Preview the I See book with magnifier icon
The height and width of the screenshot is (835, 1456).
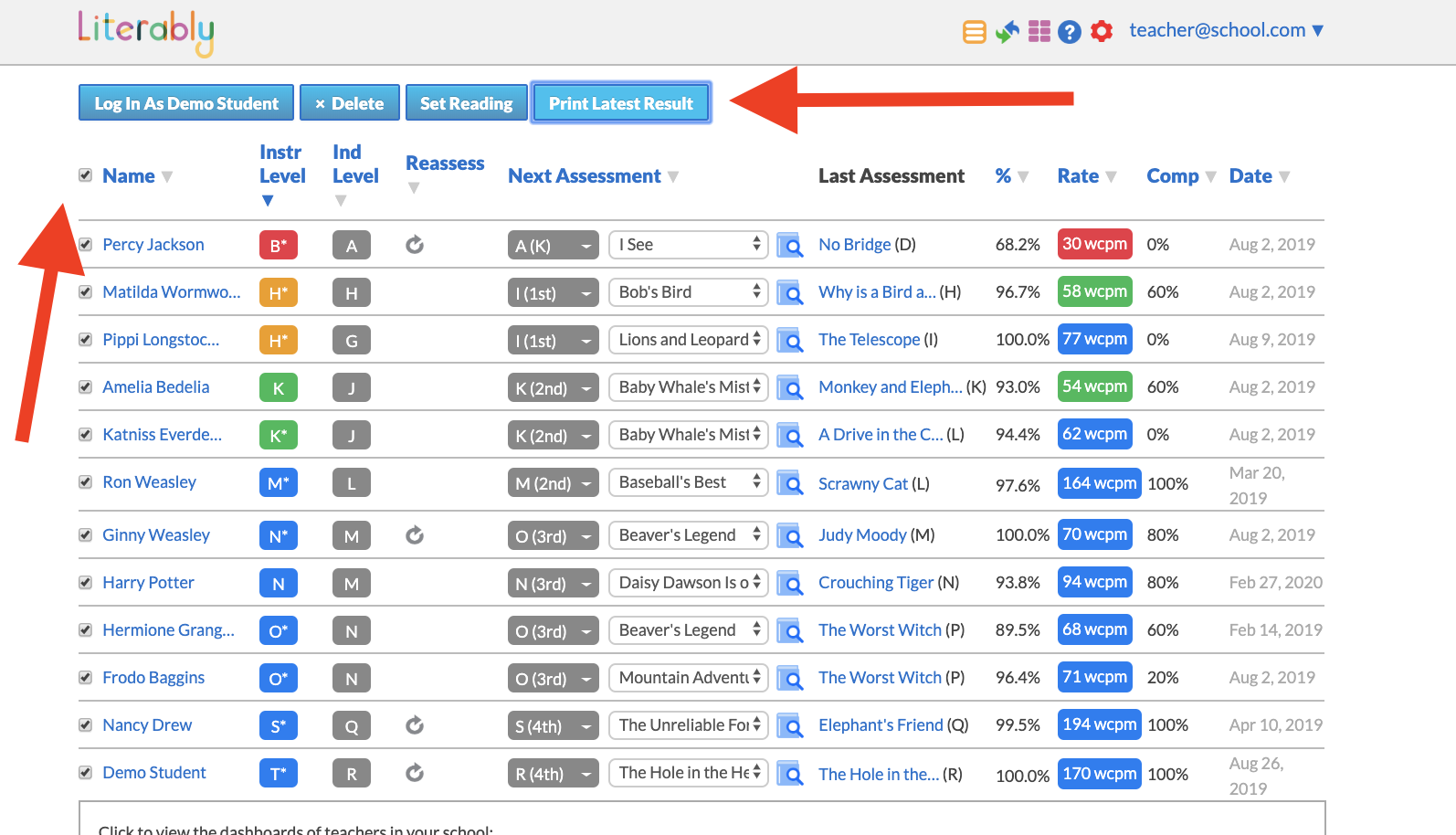[x=790, y=246]
